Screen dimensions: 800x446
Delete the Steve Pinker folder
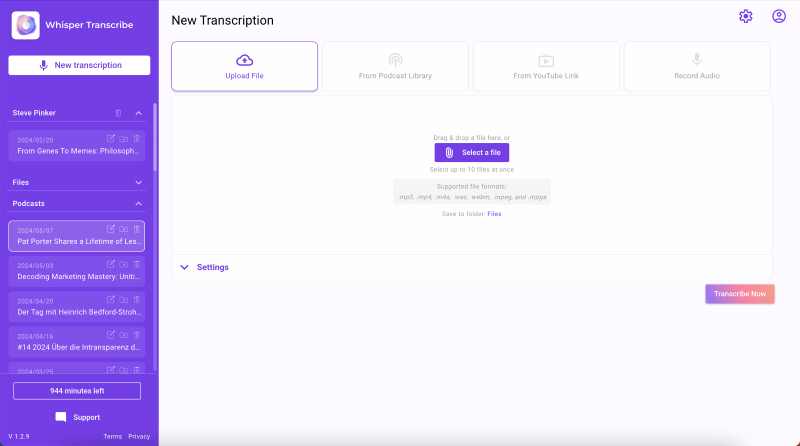click(x=118, y=113)
